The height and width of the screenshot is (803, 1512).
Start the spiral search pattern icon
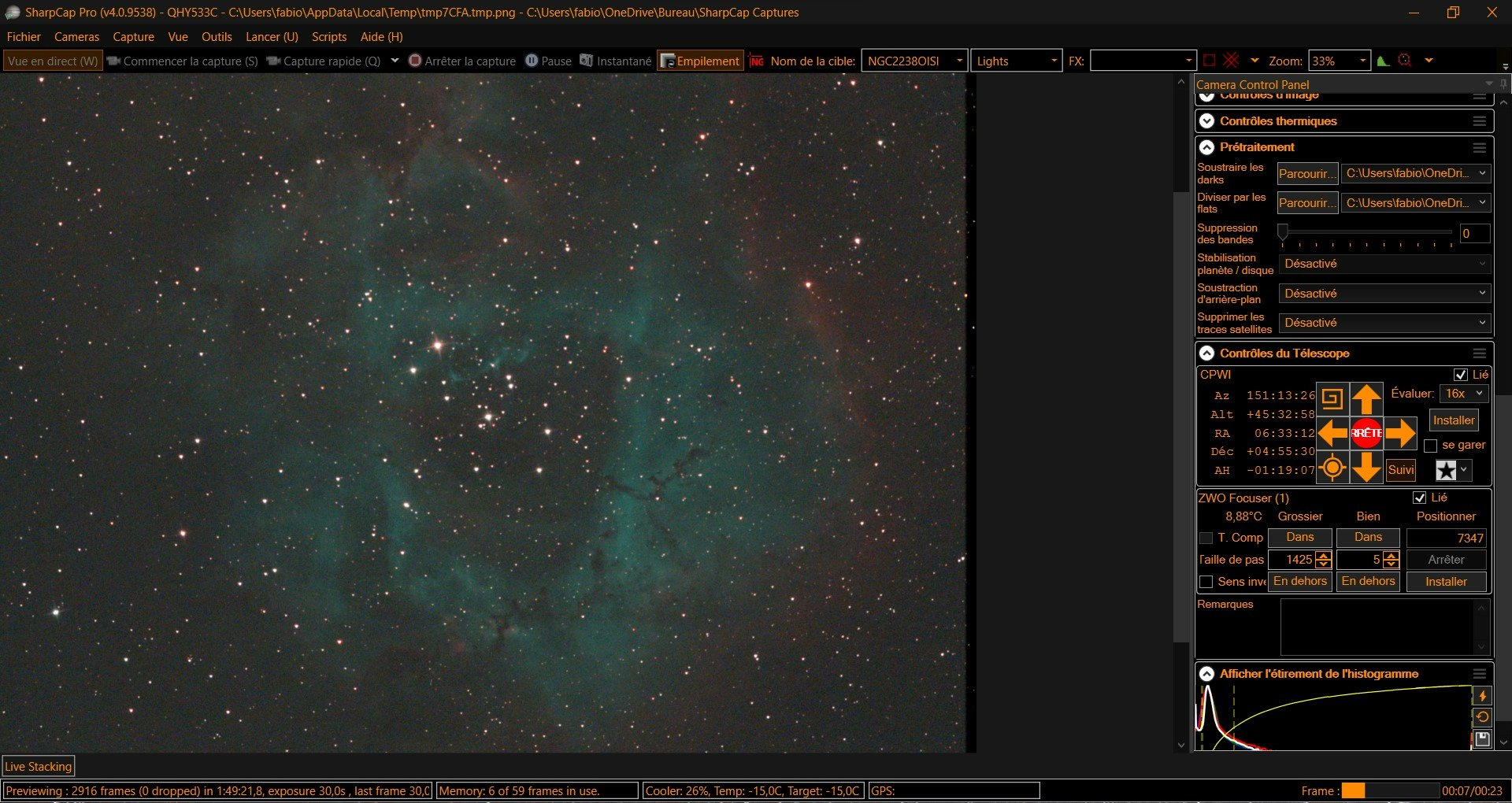pos(1332,399)
